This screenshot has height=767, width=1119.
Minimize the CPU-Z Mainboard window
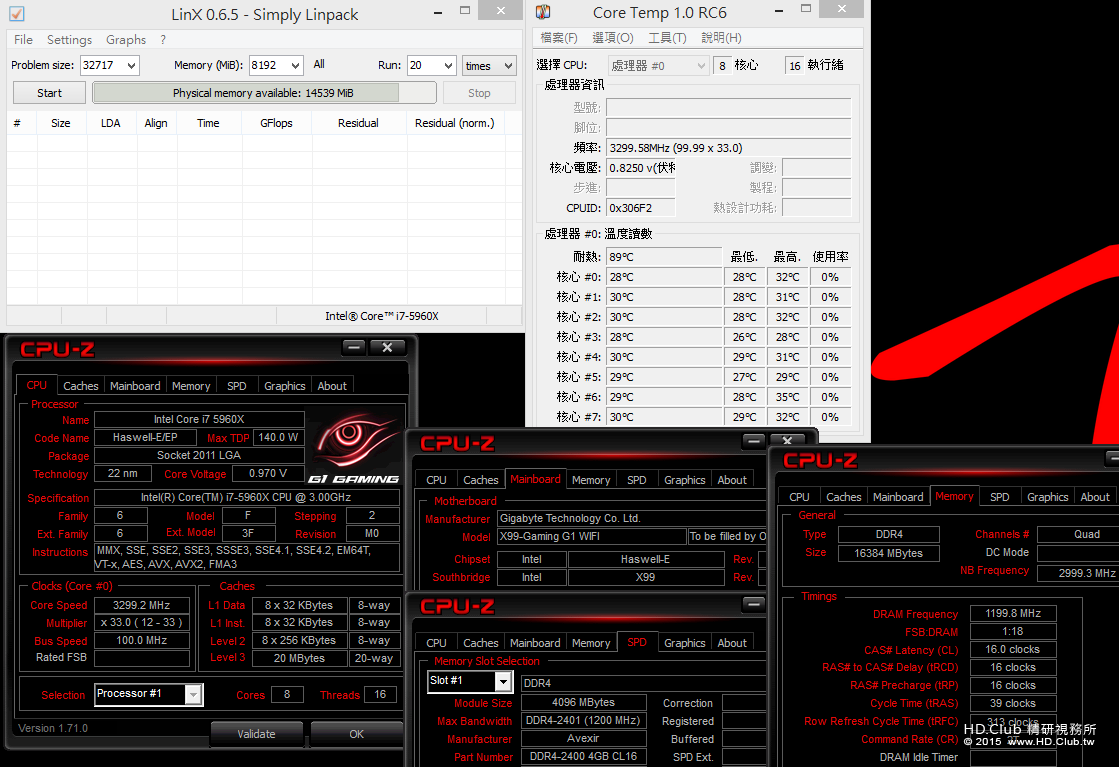tap(754, 441)
